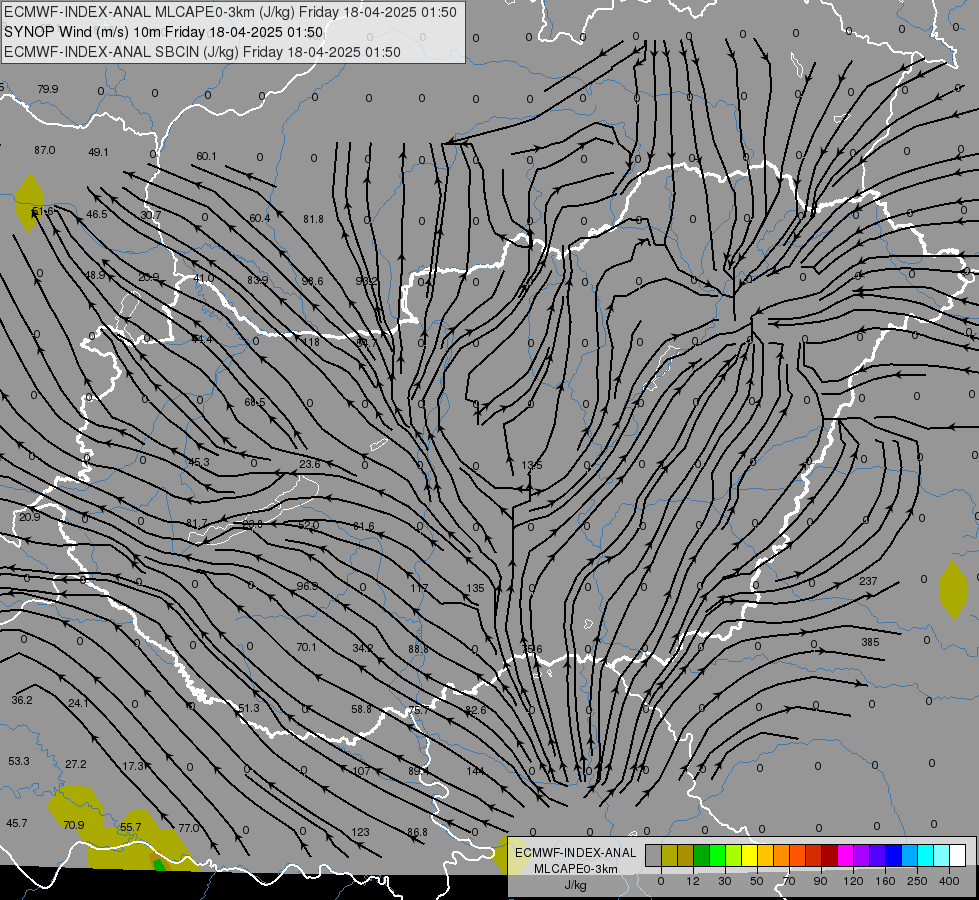Click the legend scale value 400

point(949,881)
